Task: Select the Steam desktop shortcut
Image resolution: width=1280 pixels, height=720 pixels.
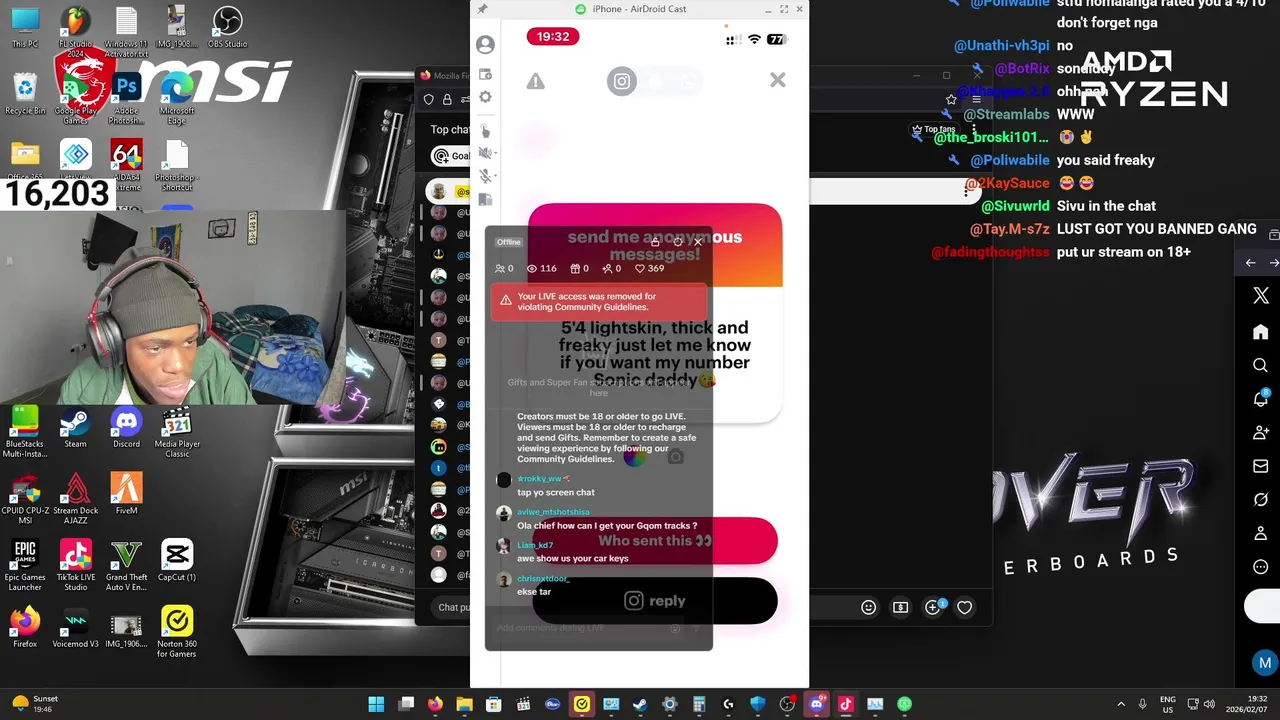Action: 75,427
